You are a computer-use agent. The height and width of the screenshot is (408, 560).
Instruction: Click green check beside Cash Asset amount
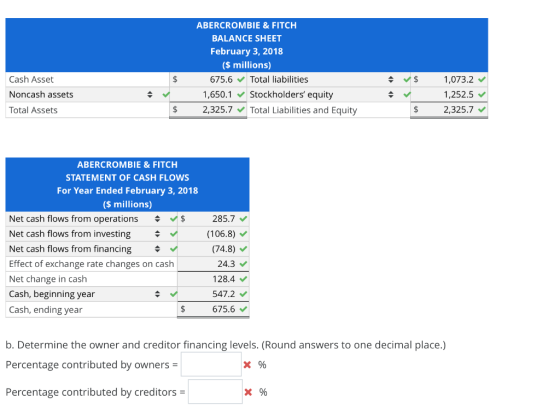coord(241,79)
